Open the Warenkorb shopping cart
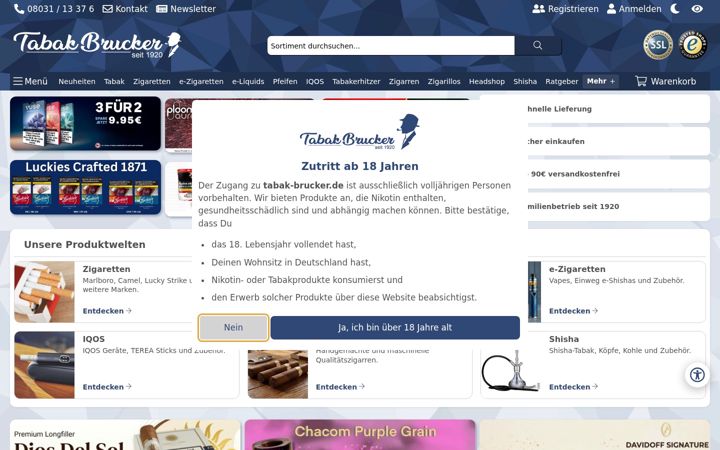This screenshot has height=450, width=720. [x=665, y=81]
